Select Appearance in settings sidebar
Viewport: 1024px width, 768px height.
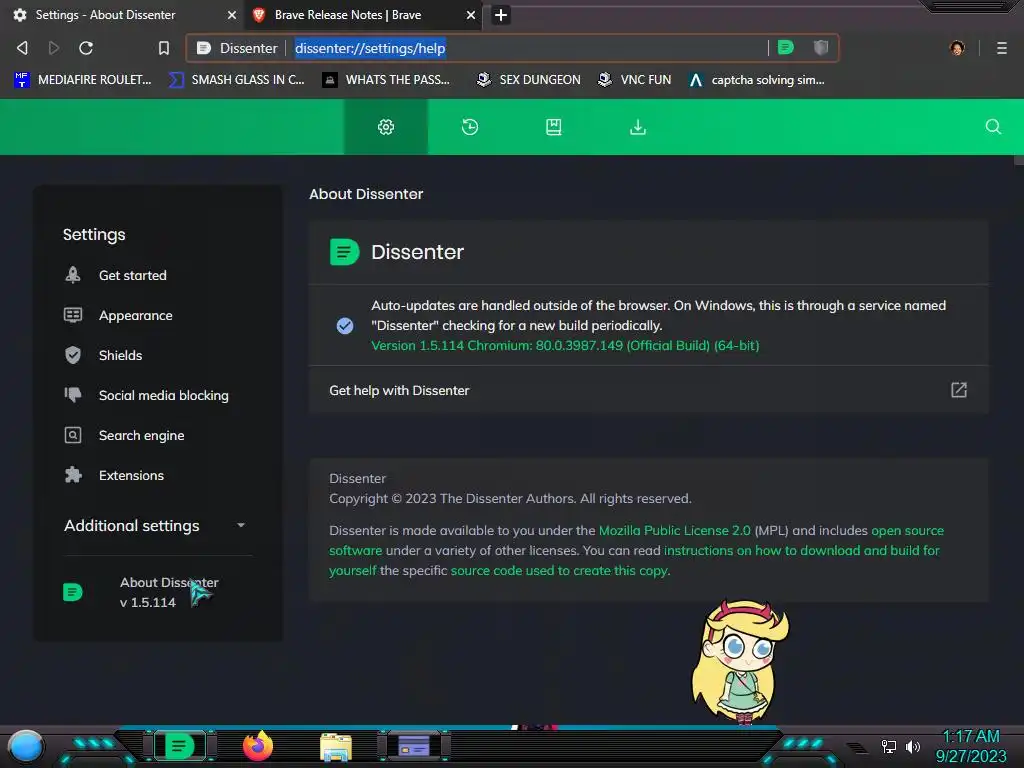click(135, 315)
